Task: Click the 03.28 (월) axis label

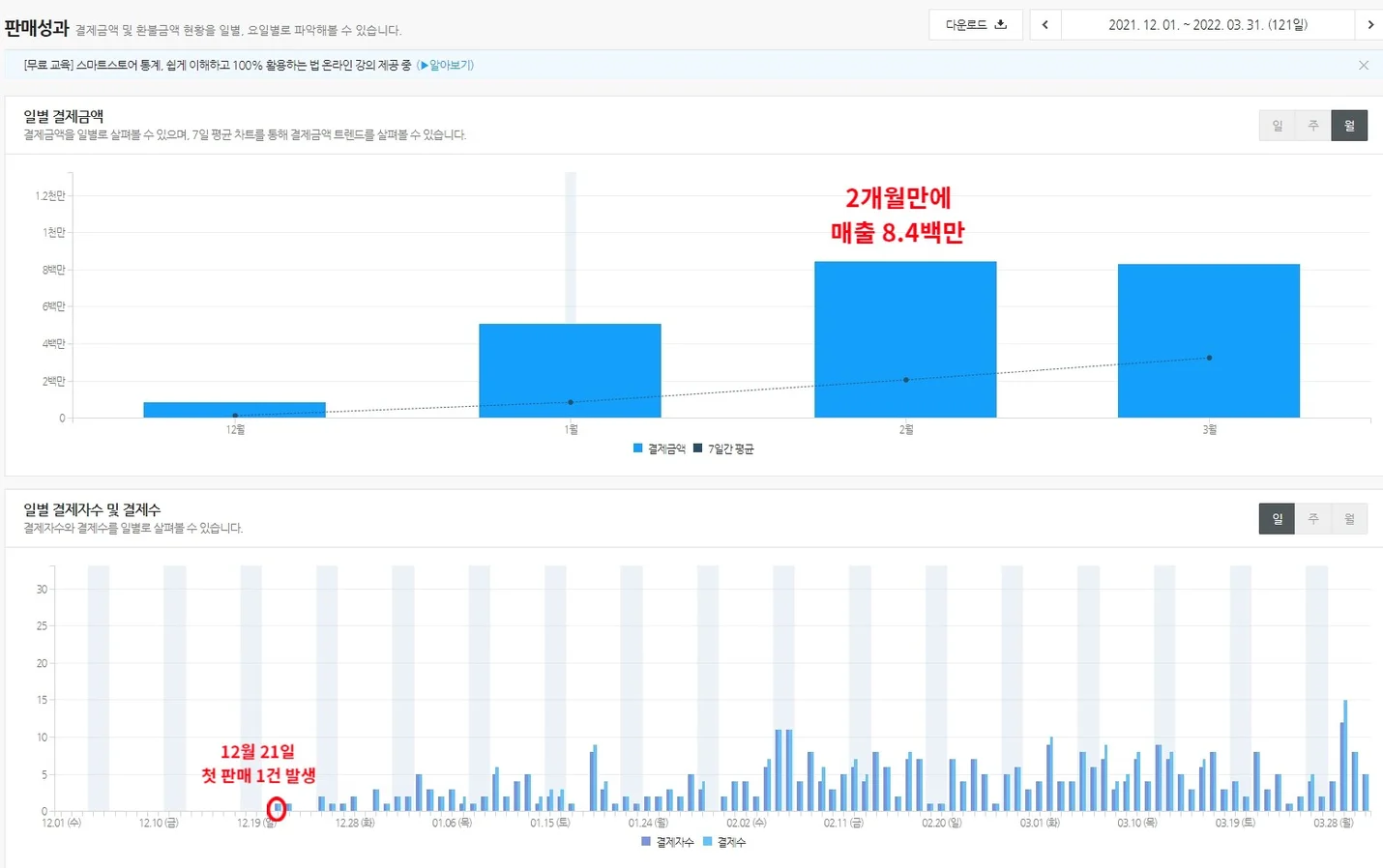Action: (1334, 823)
